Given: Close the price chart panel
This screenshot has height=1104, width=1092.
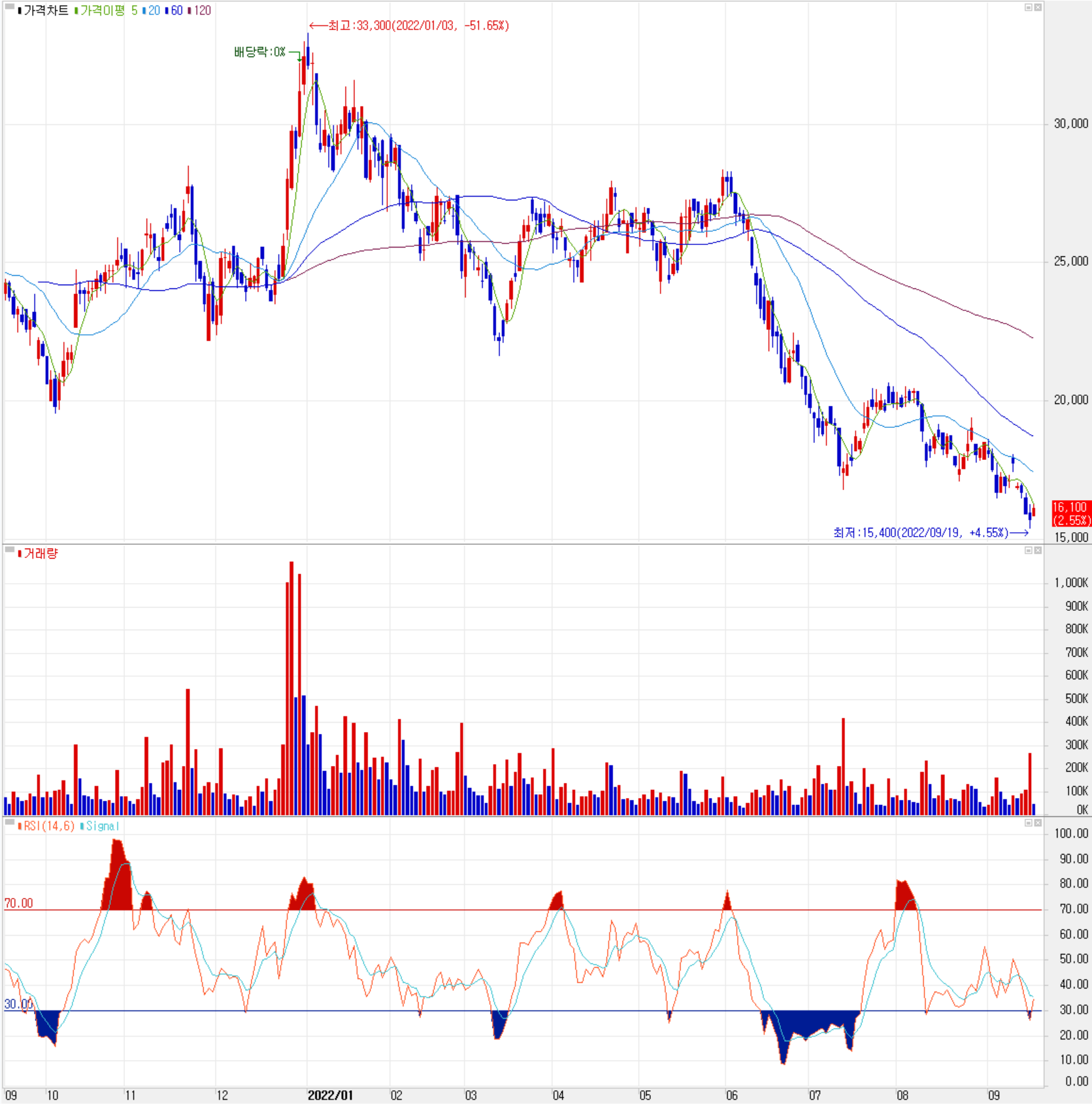Looking at the screenshot, I should point(1038,8).
